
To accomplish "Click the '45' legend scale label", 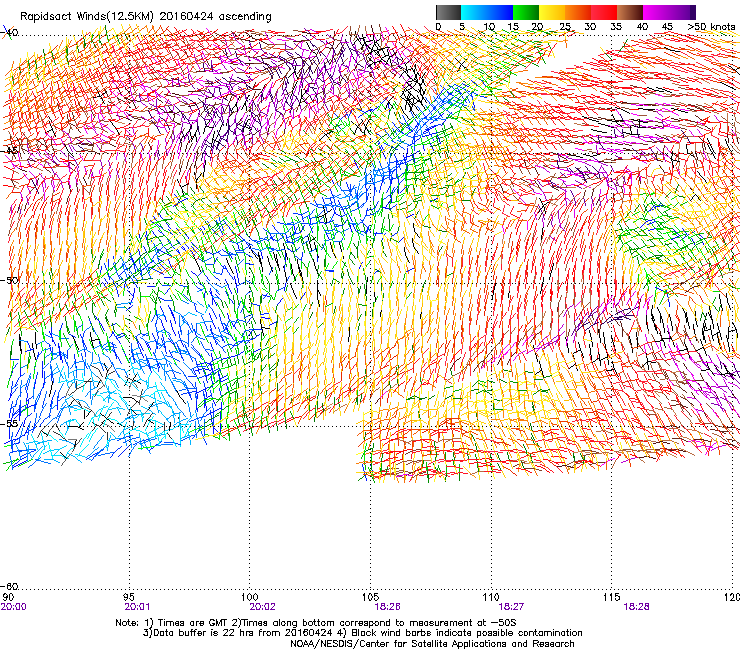I will [x=667, y=26].
